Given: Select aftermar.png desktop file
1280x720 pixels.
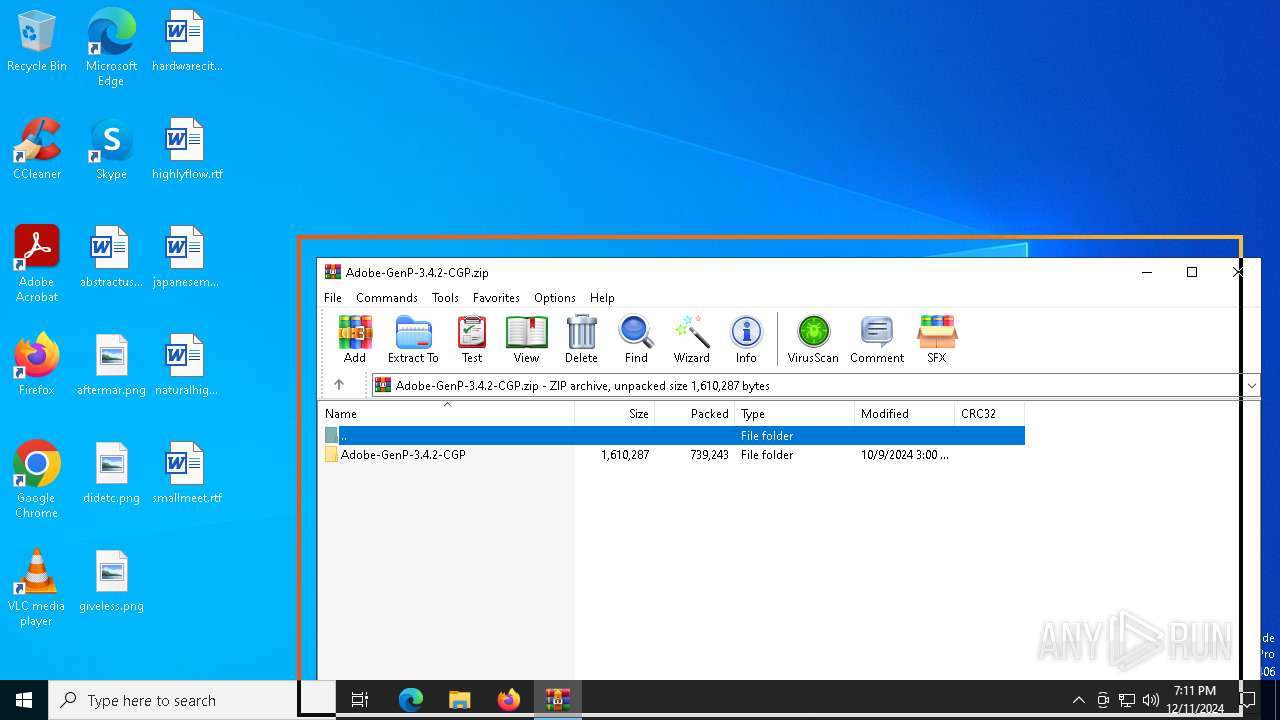Looking at the screenshot, I should point(111,365).
